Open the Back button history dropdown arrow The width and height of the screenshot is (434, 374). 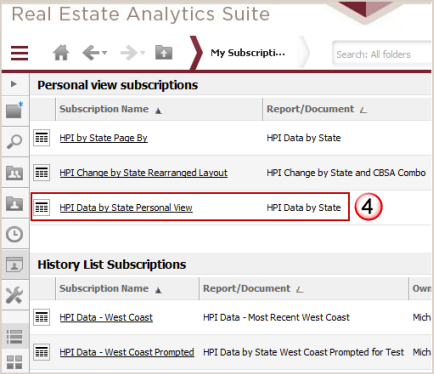tap(104, 53)
